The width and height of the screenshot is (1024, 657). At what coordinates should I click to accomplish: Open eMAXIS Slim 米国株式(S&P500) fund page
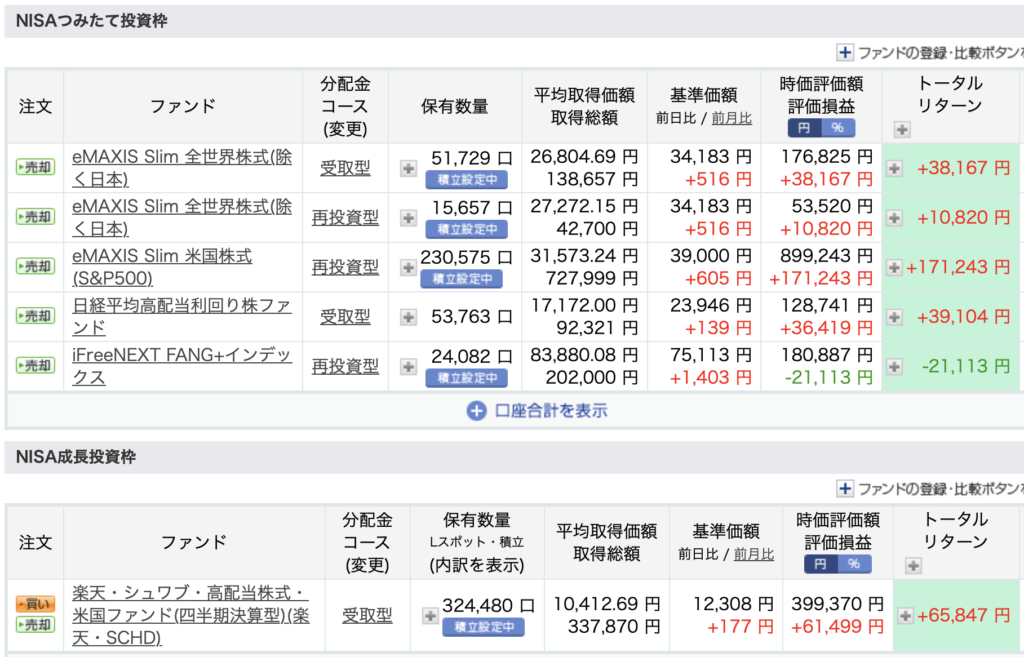pos(162,267)
